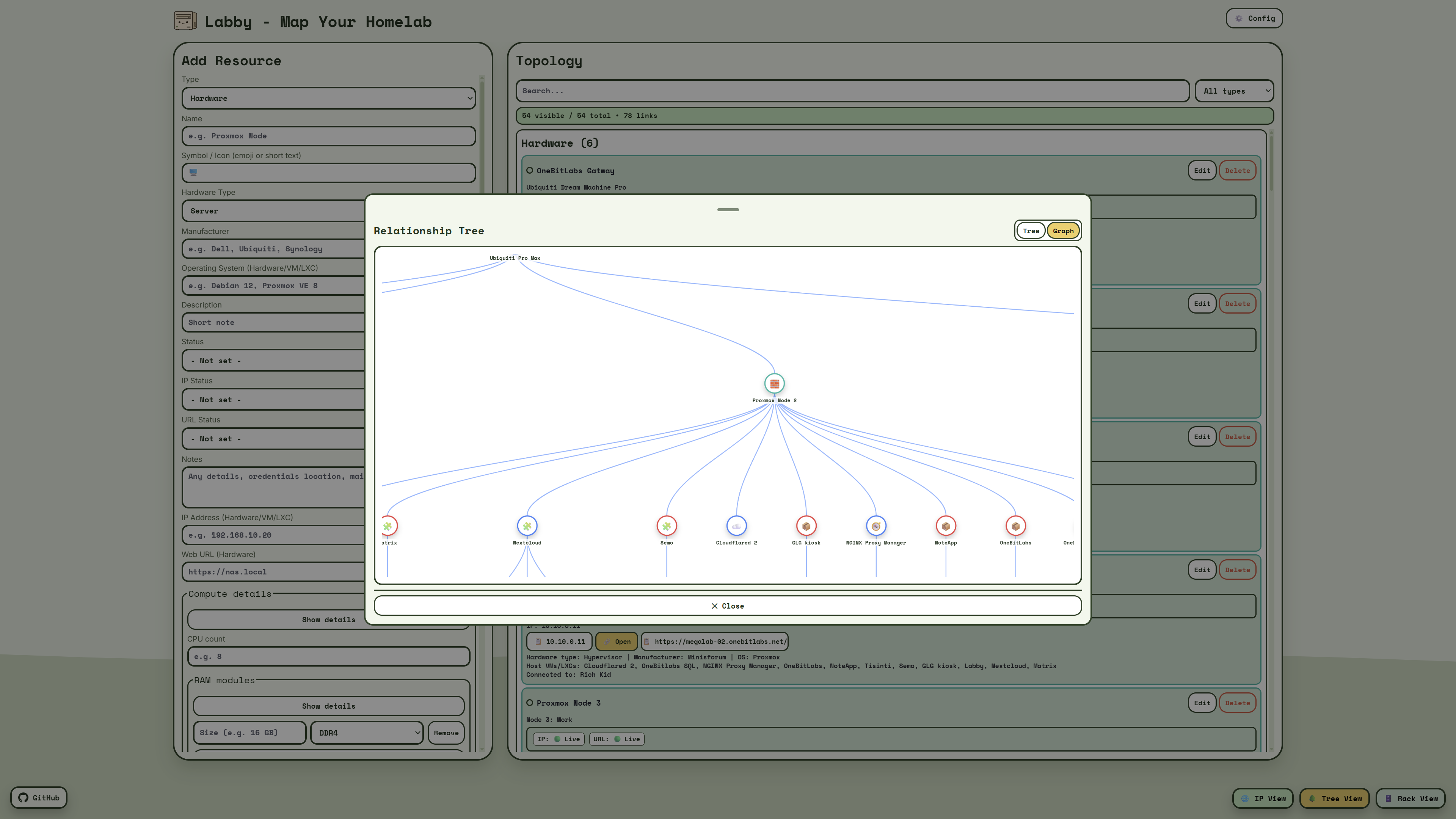Open the URL Status dropdown
Viewport: 1456px width, 819px height.
pos(273,439)
